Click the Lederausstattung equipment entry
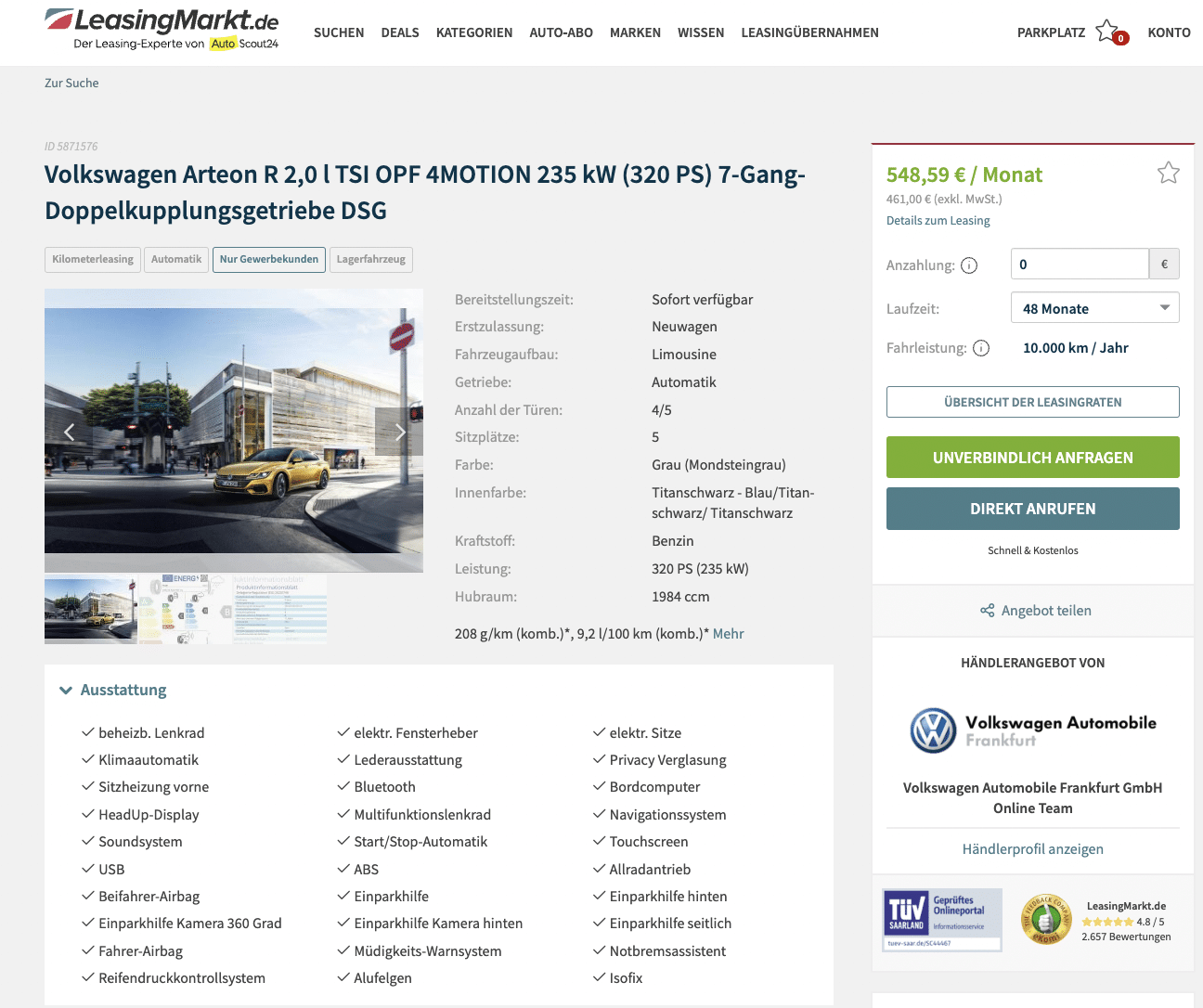 pos(407,760)
